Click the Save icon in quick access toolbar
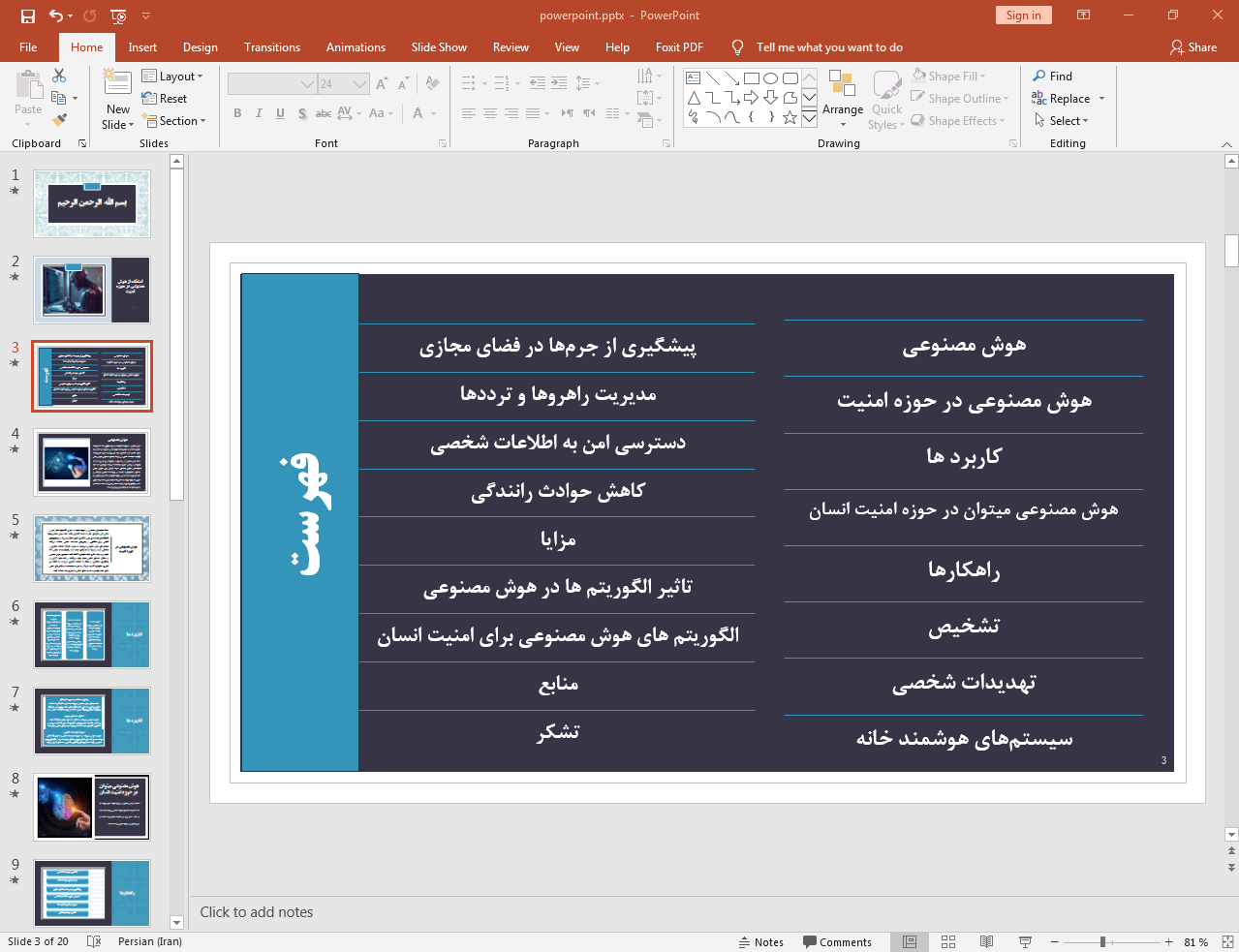This screenshot has width=1239, height=952. [x=28, y=15]
